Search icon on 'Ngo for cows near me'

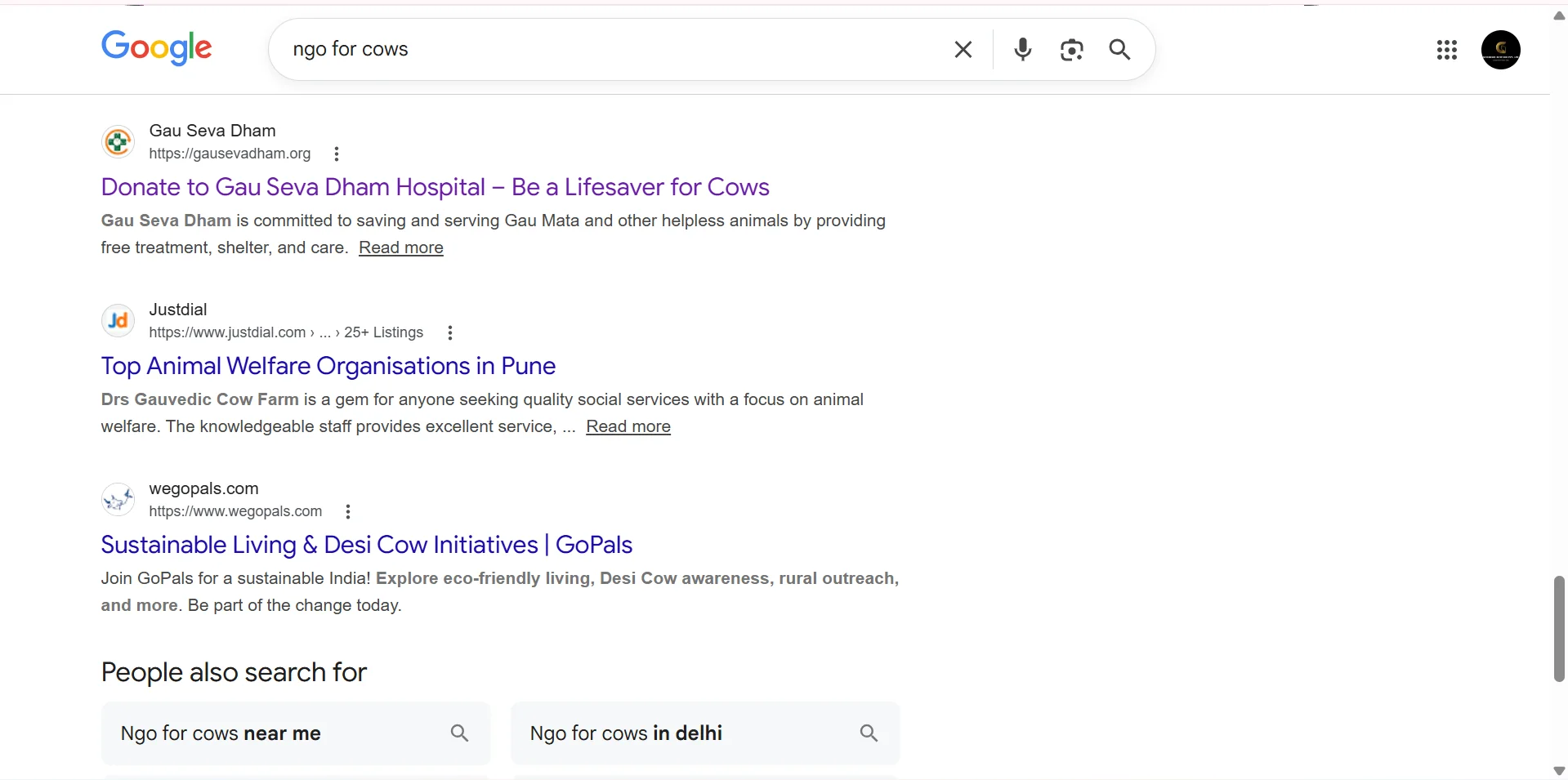460,733
